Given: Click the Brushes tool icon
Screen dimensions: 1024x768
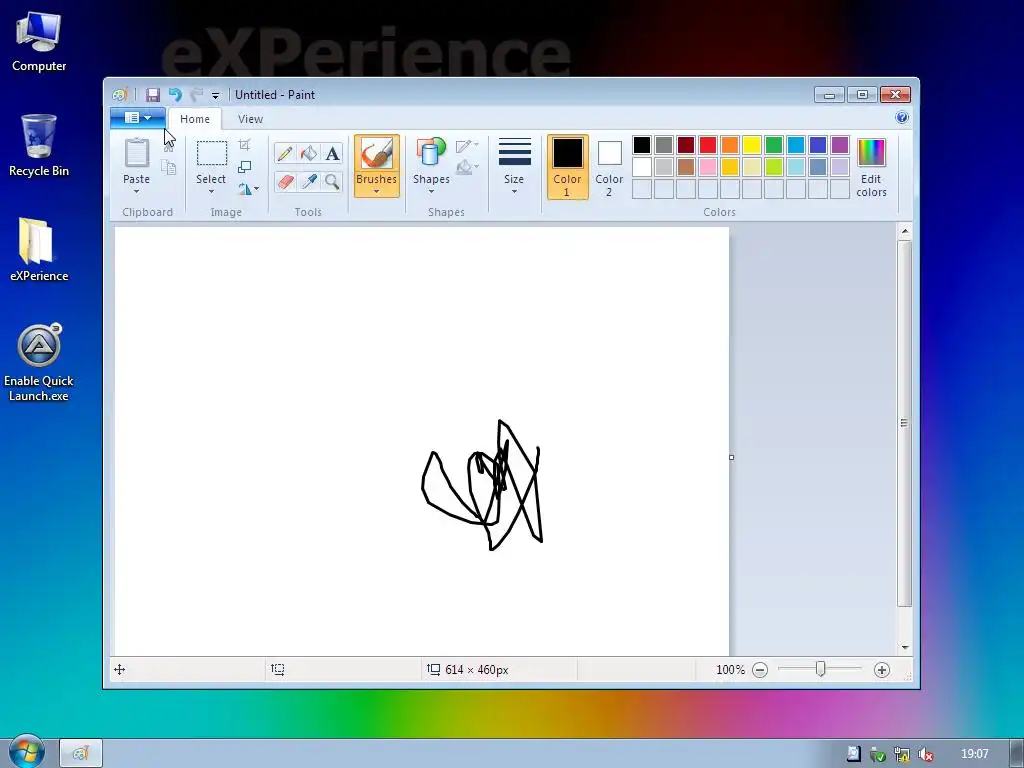Looking at the screenshot, I should (x=377, y=153).
